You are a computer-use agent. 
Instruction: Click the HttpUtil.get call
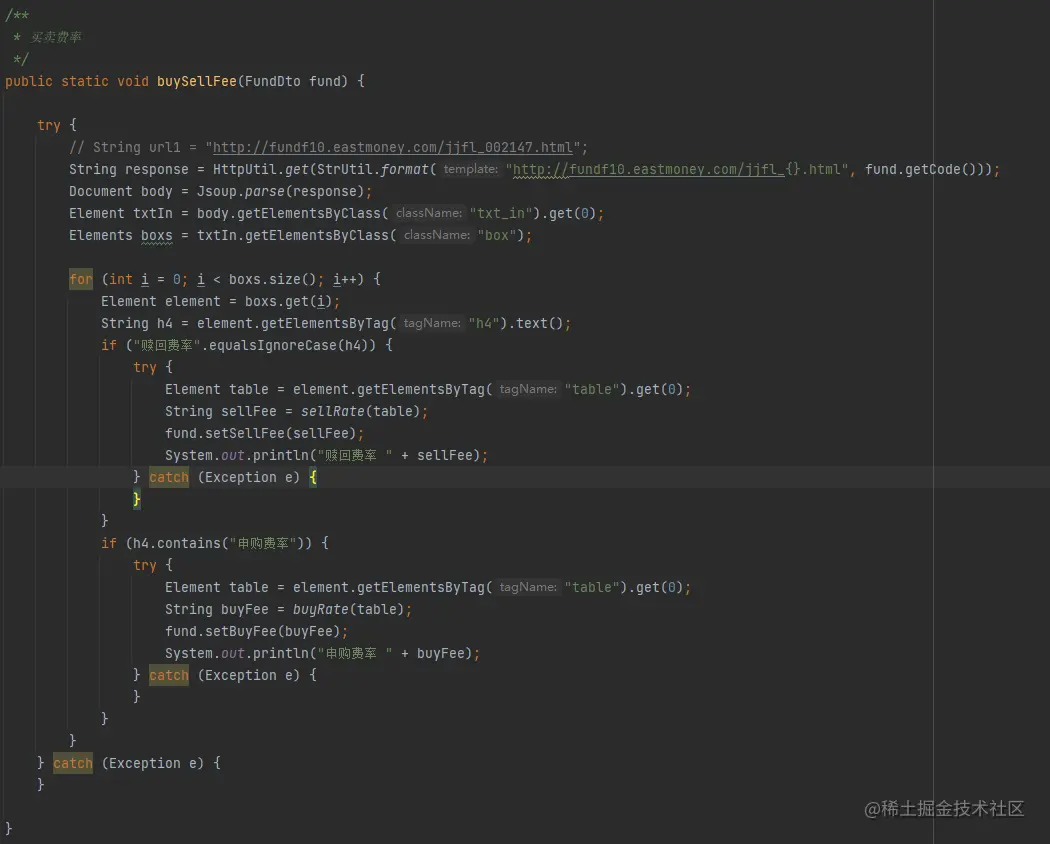pyautogui.click(x=260, y=169)
